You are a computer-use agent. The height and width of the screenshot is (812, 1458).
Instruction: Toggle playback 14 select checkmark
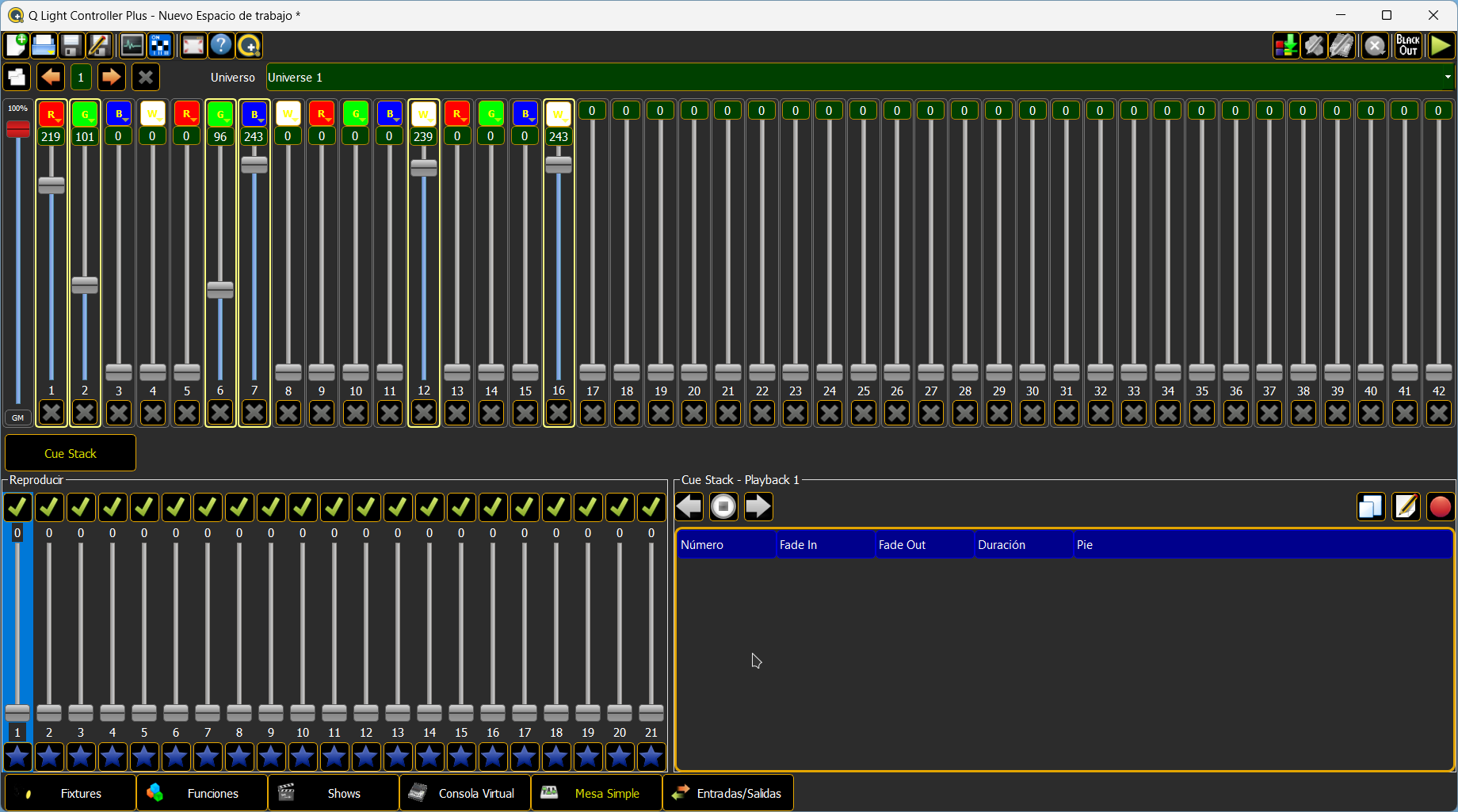[429, 507]
